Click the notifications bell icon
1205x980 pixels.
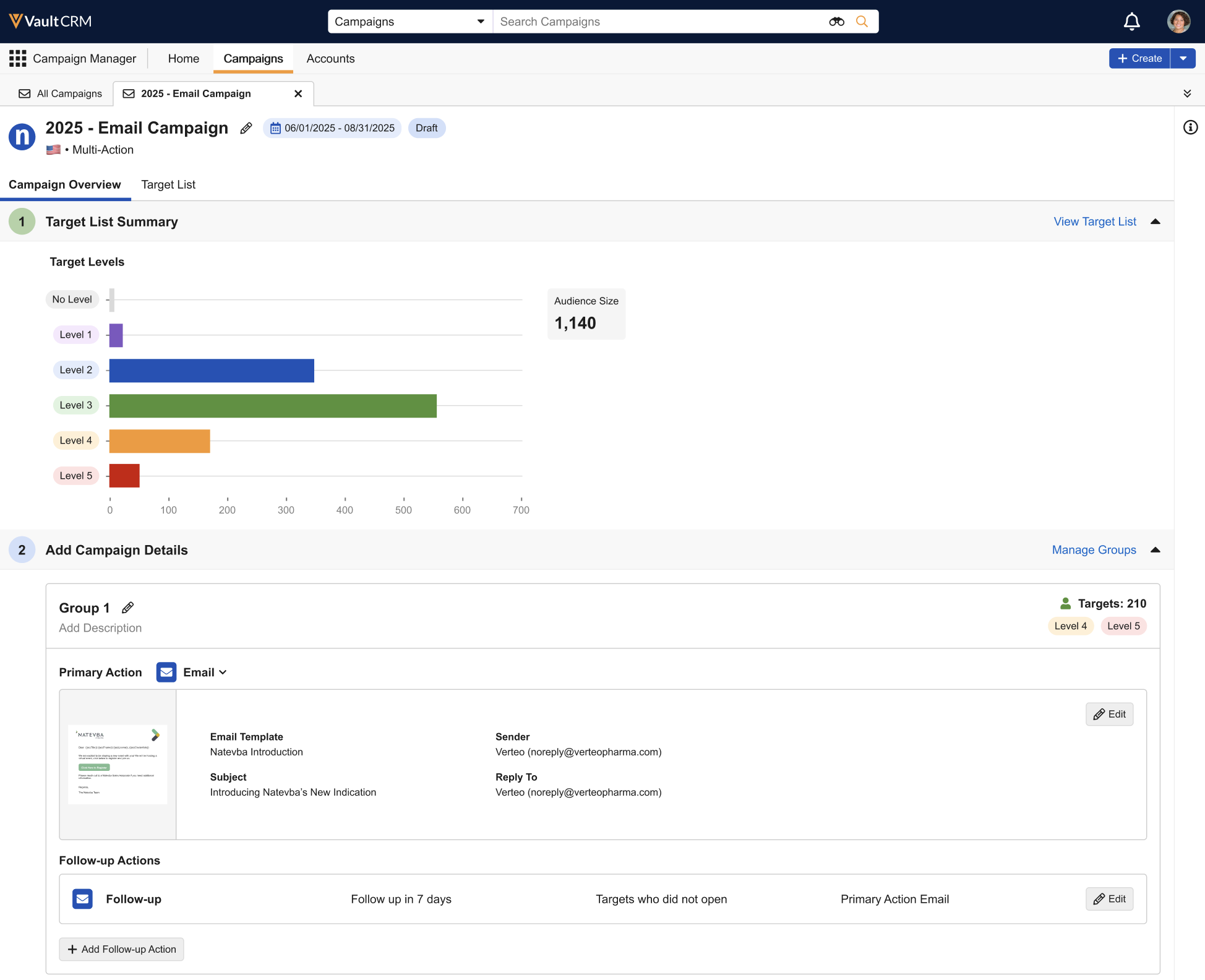pyautogui.click(x=1131, y=22)
